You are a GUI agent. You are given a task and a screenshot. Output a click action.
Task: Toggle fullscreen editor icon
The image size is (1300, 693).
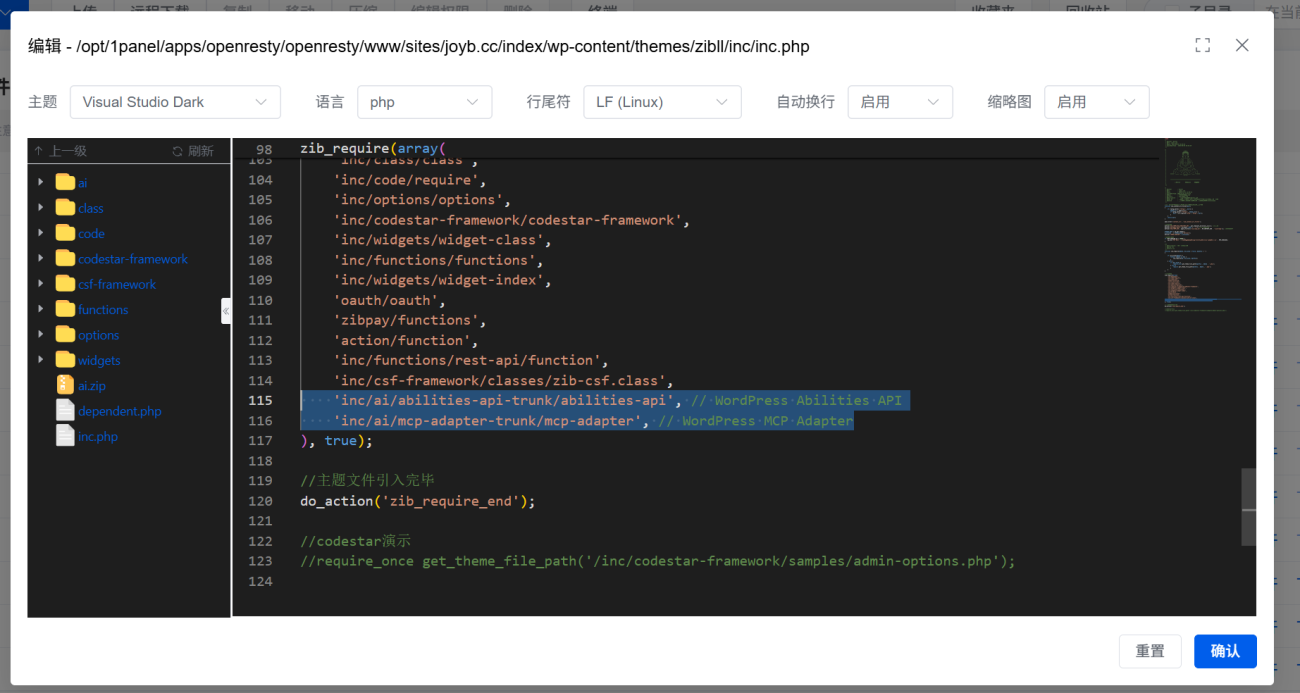[1202, 45]
